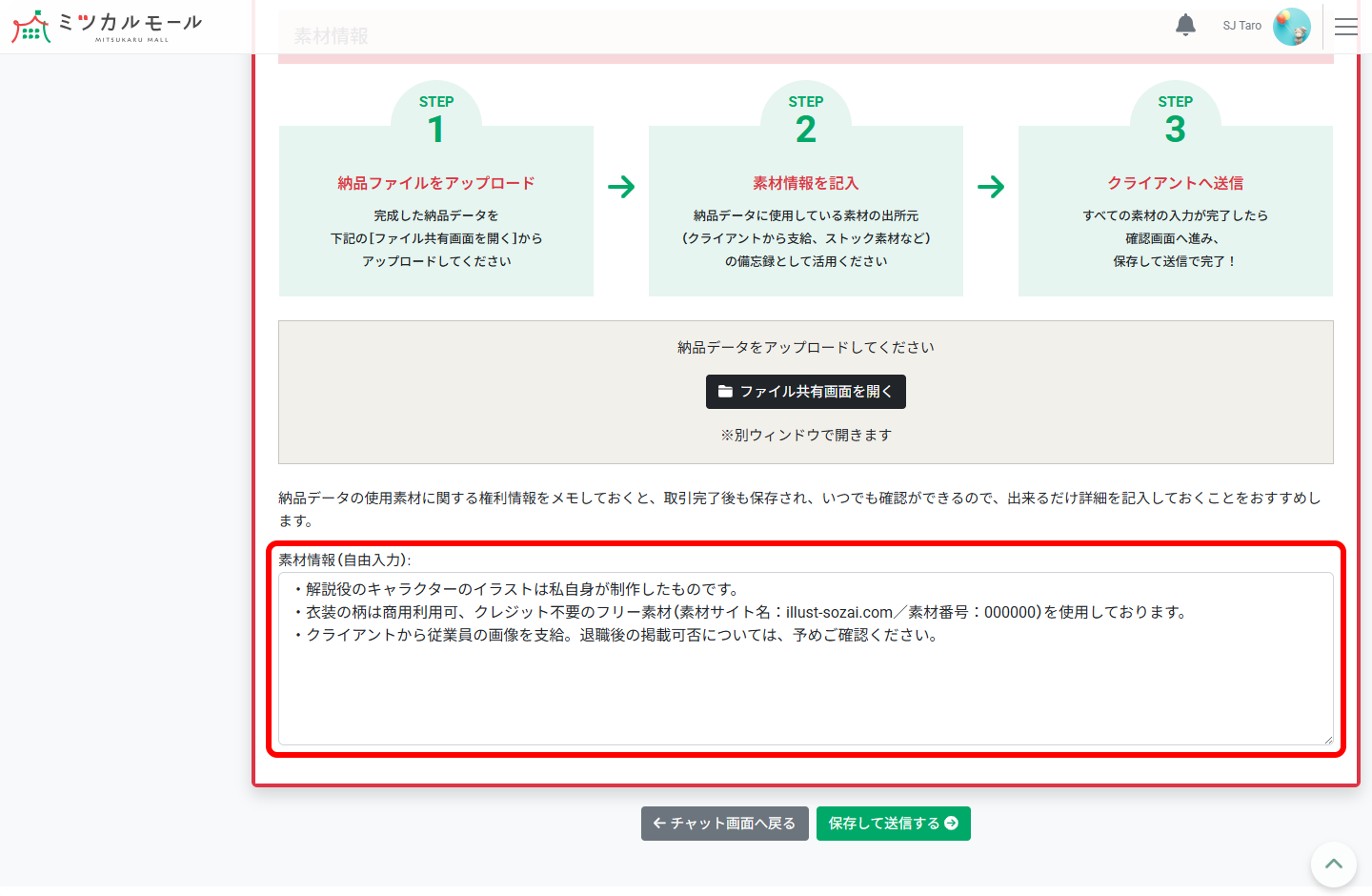Click the SJ Taro username text
Screen dimensions: 1372x896
(1241, 26)
